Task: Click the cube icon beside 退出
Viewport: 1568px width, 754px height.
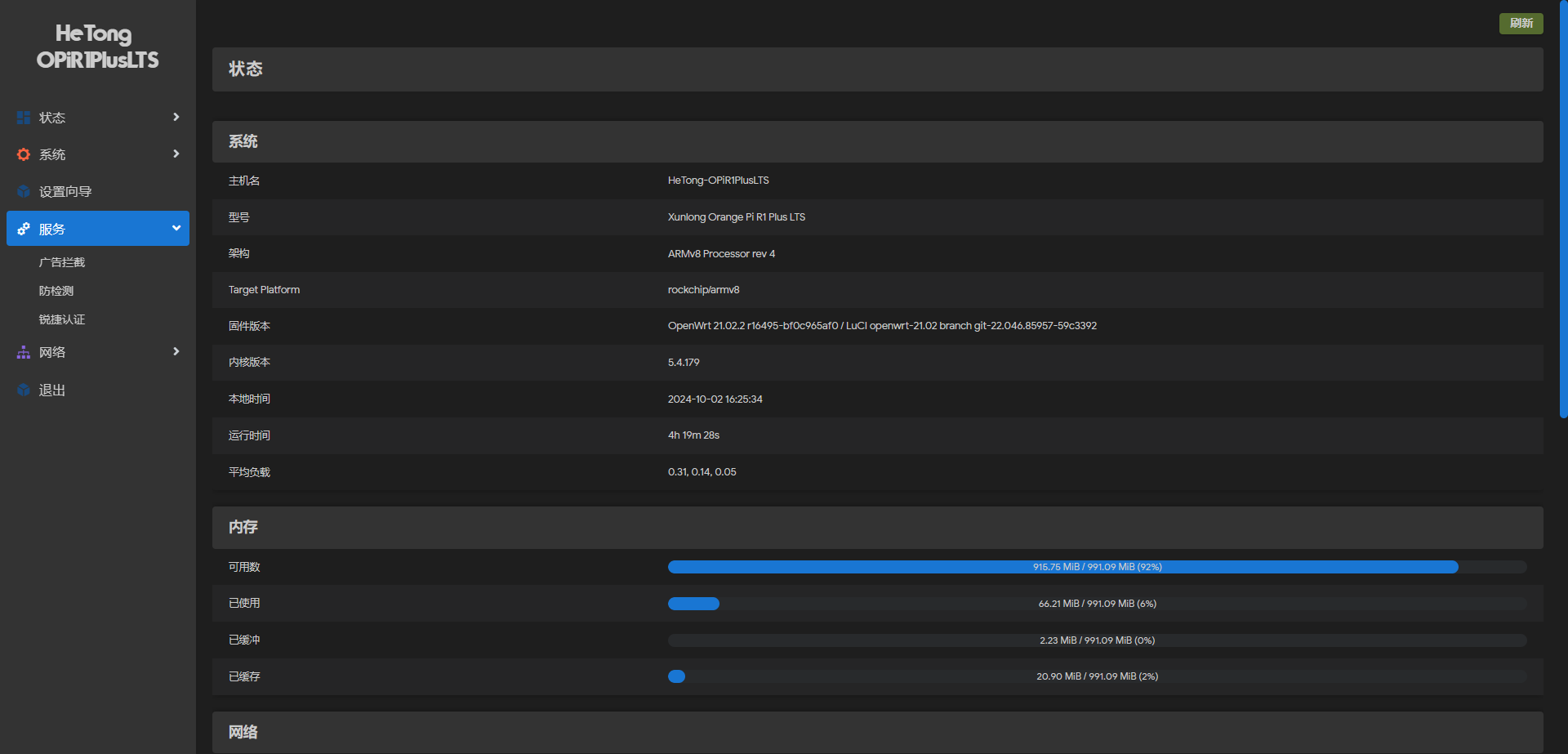Action: pyautogui.click(x=24, y=390)
